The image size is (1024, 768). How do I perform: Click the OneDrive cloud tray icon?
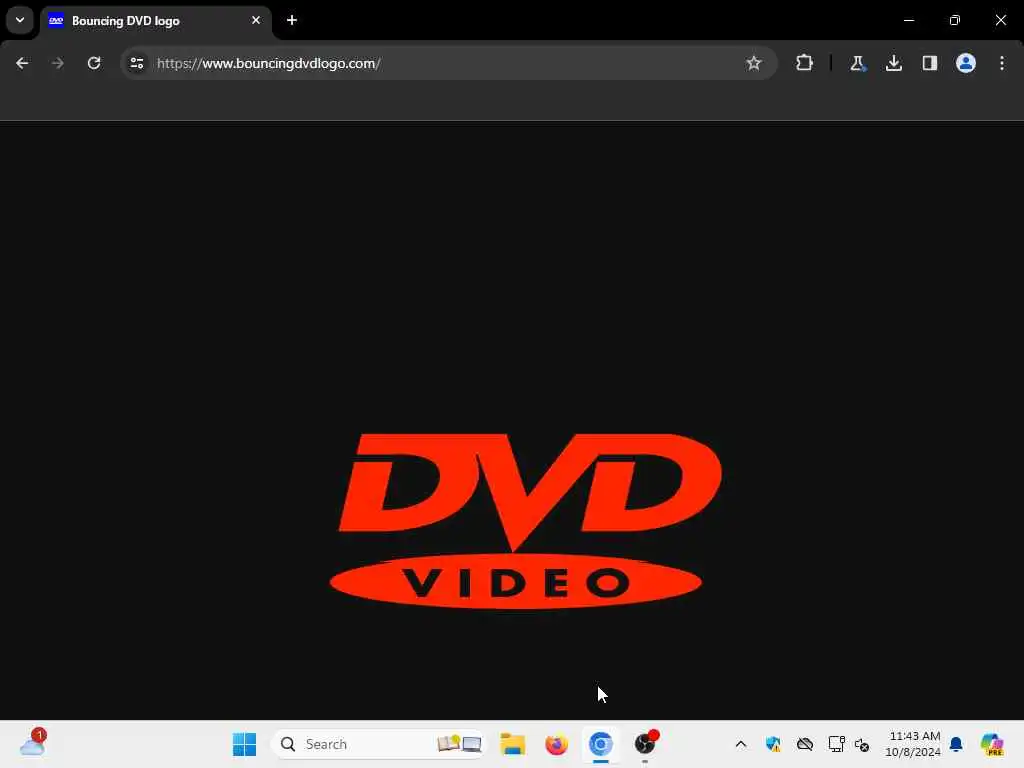coord(805,744)
